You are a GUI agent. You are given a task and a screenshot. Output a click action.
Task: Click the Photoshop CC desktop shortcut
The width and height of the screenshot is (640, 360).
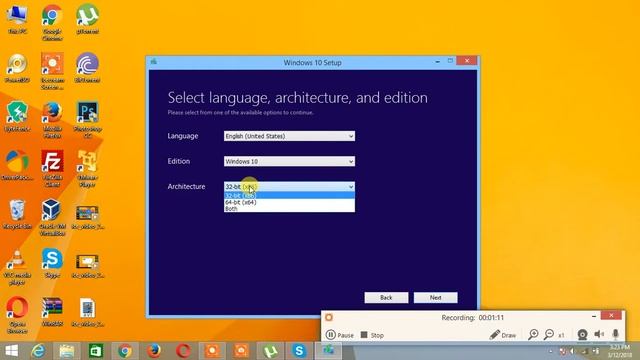tap(87, 120)
